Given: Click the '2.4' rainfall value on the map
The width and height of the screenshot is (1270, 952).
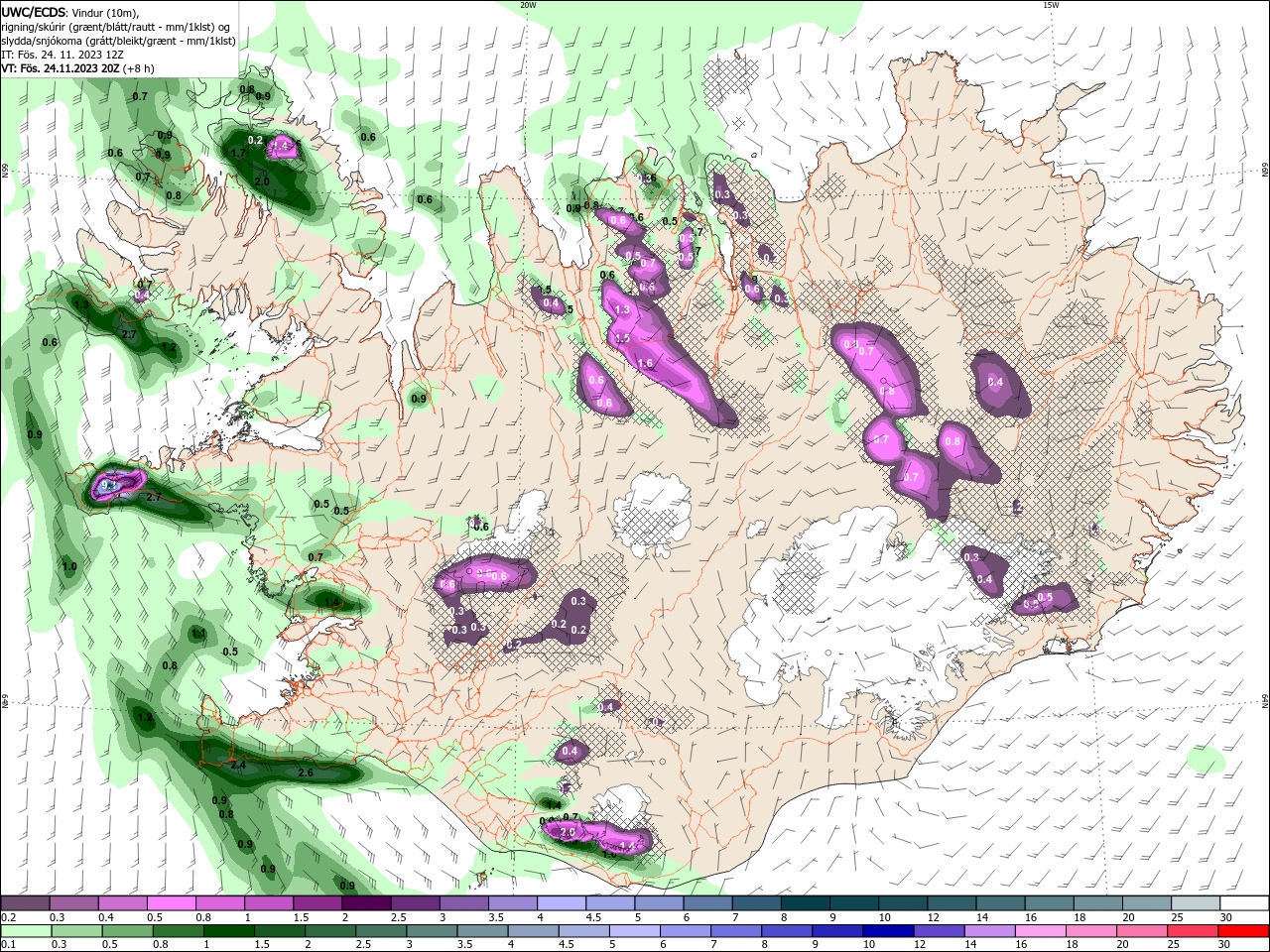Looking at the screenshot, I should [x=237, y=765].
